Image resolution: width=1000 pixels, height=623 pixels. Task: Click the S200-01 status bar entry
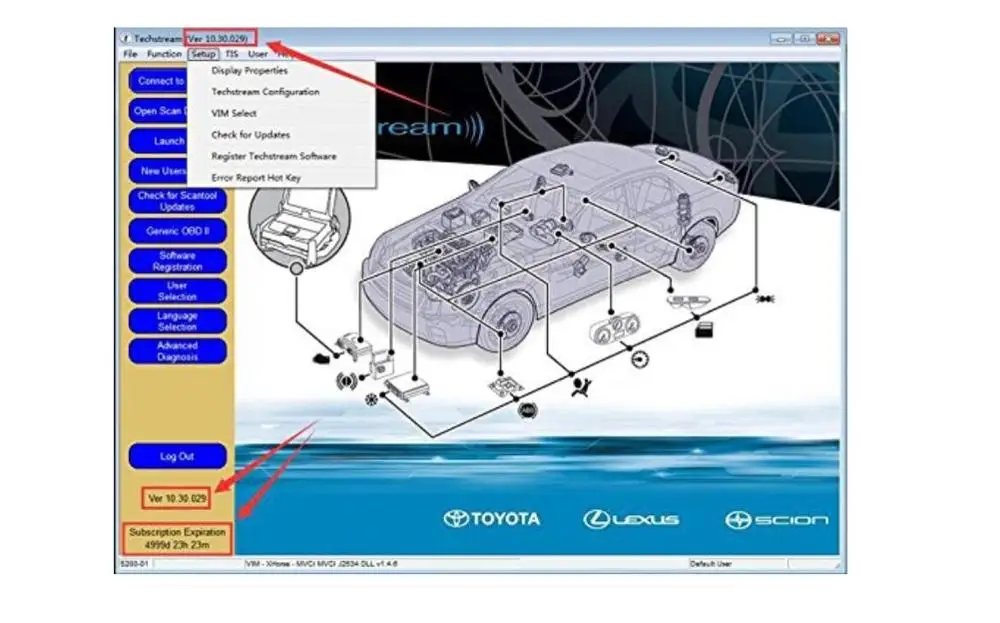point(135,564)
